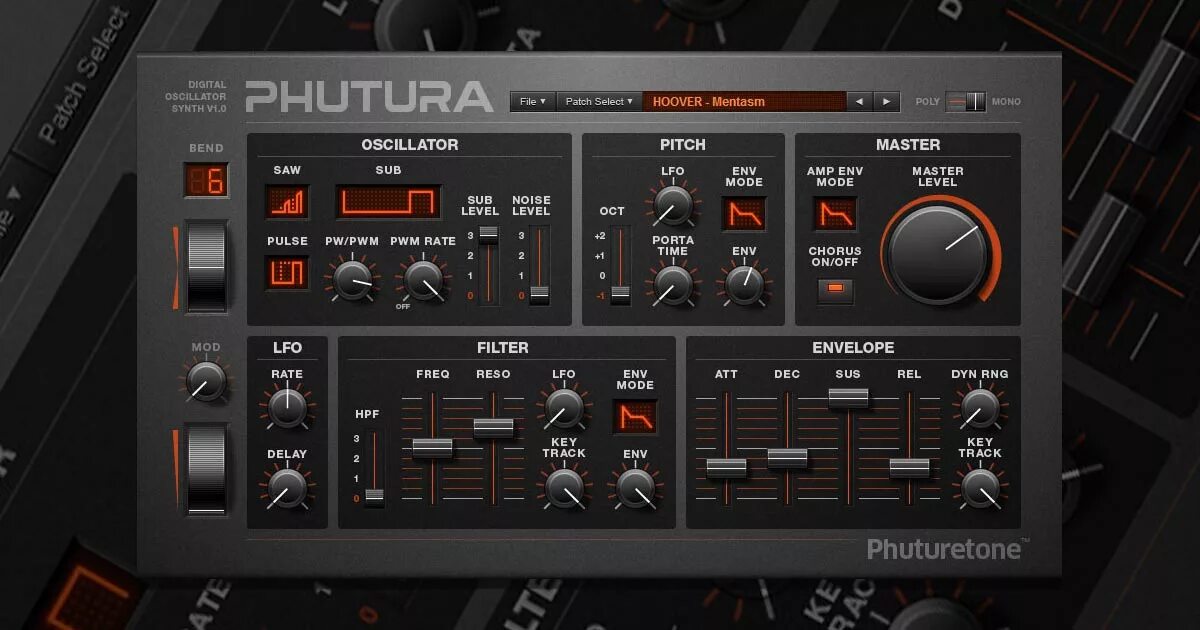Image resolution: width=1200 pixels, height=630 pixels.
Task: Flip the POLY/MONO switch
Action: 966,101
